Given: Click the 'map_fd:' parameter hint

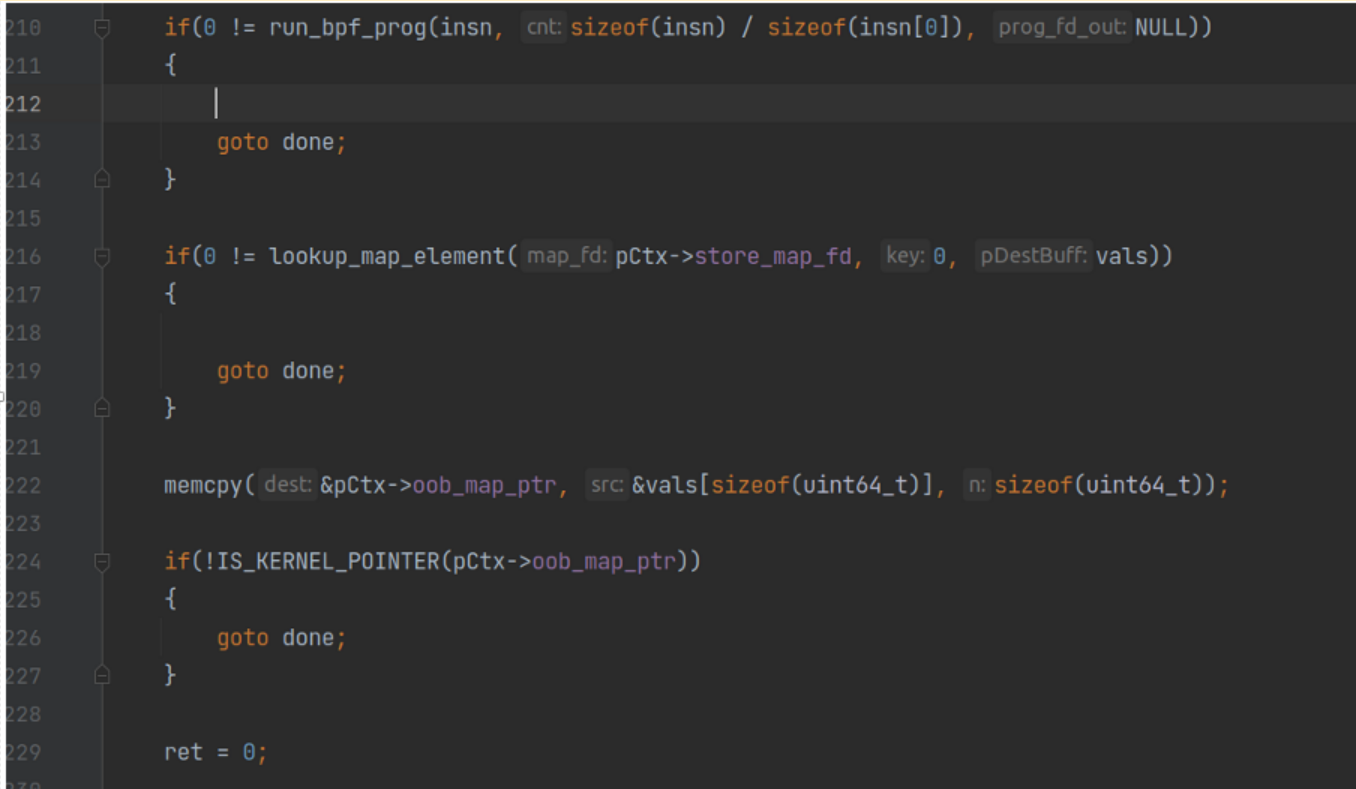Looking at the screenshot, I should pos(566,257).
